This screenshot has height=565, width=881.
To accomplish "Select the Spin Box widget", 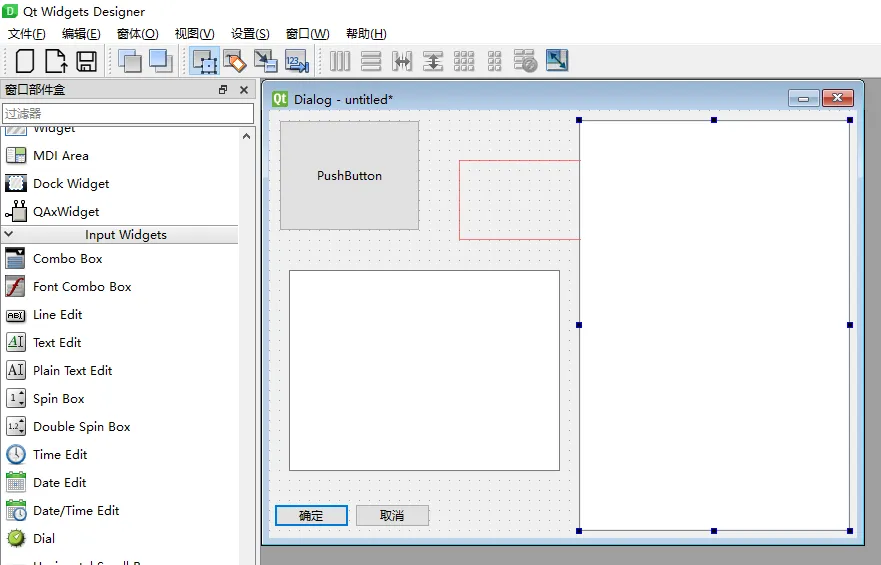I will click(58, 399).
